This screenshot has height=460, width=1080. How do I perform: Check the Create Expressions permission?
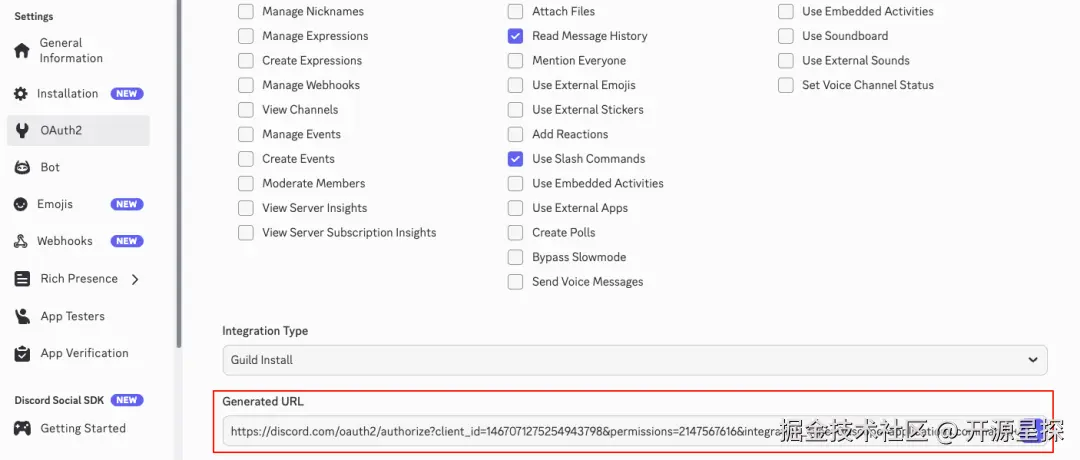coord(246,61)
